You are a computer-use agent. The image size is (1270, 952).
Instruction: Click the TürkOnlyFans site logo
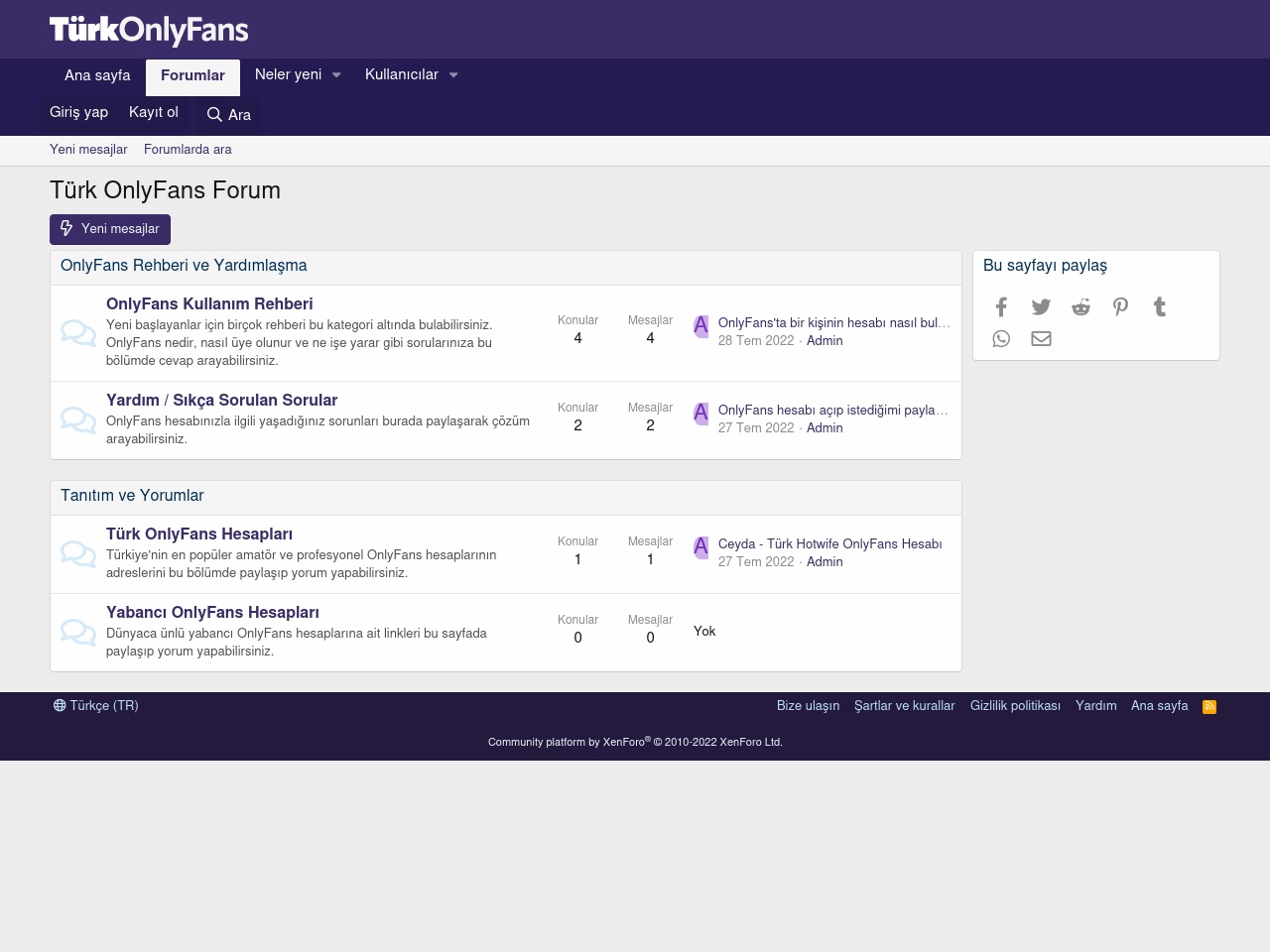click(x=149, y=30)
